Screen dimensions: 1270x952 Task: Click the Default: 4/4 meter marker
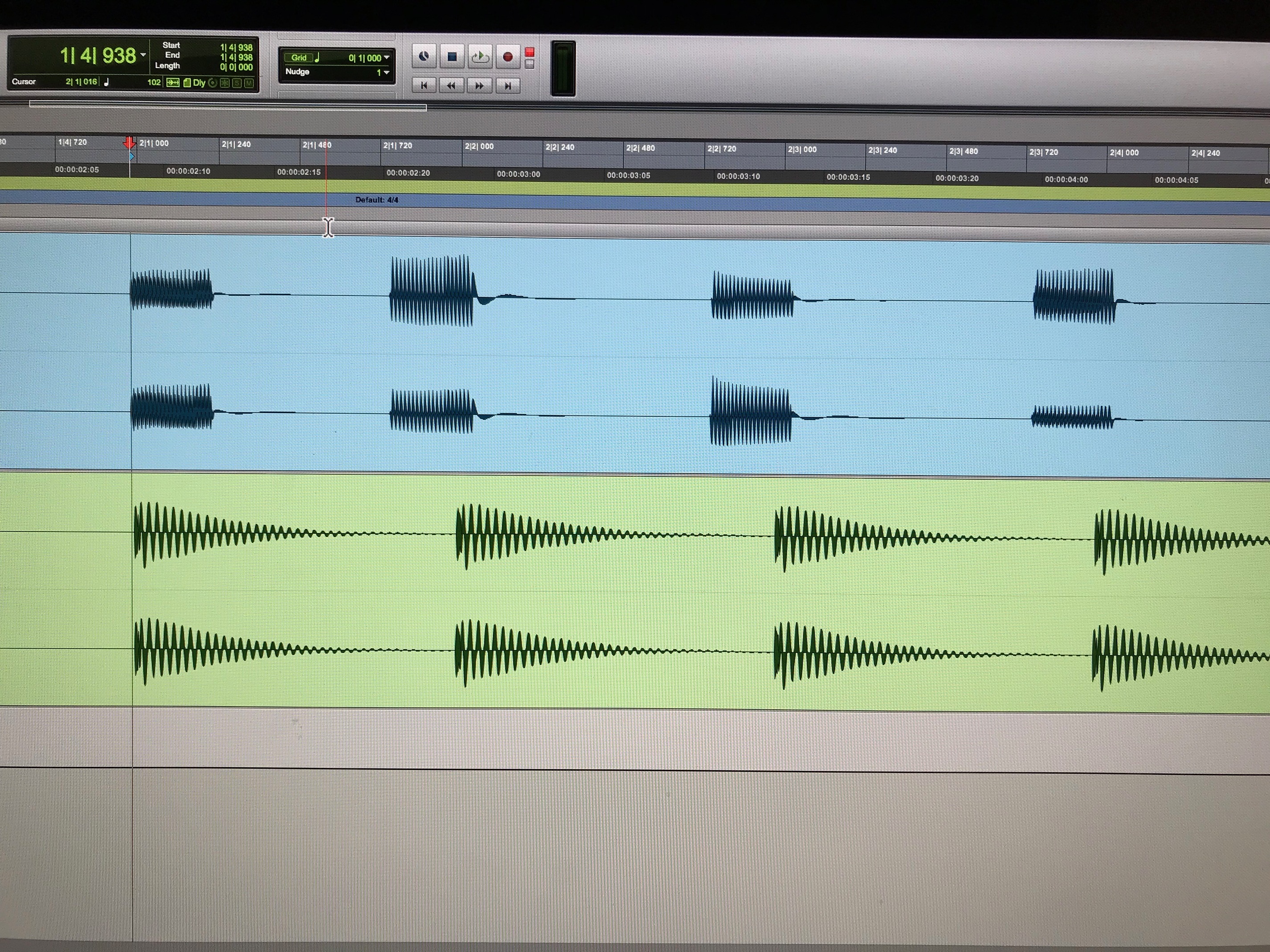[x=377, y=199]
